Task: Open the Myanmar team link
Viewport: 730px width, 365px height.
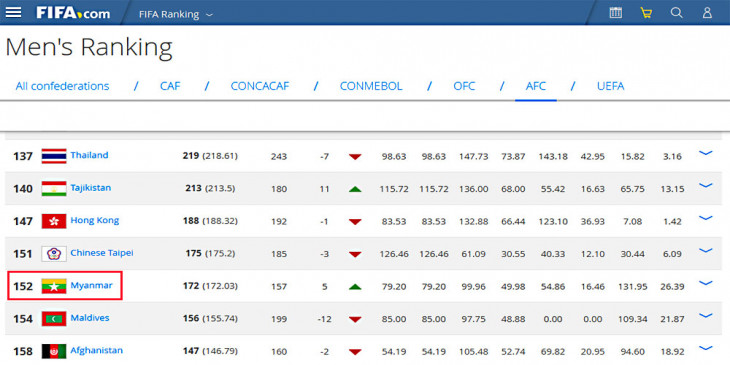Action: click(91, 285)
